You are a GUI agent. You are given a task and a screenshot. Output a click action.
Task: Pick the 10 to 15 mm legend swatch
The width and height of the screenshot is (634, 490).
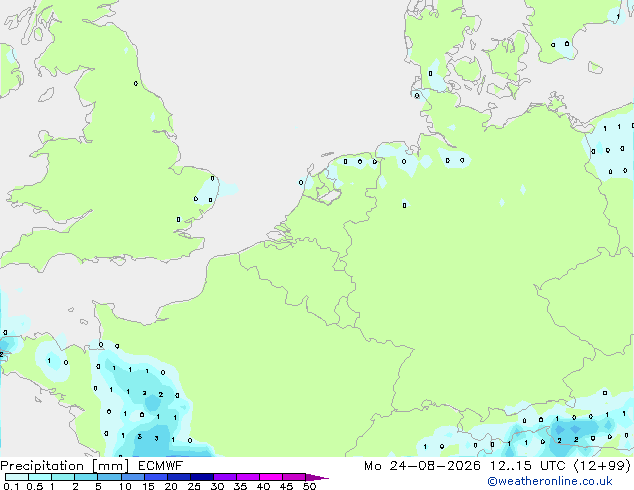click(x=132, y=477)
